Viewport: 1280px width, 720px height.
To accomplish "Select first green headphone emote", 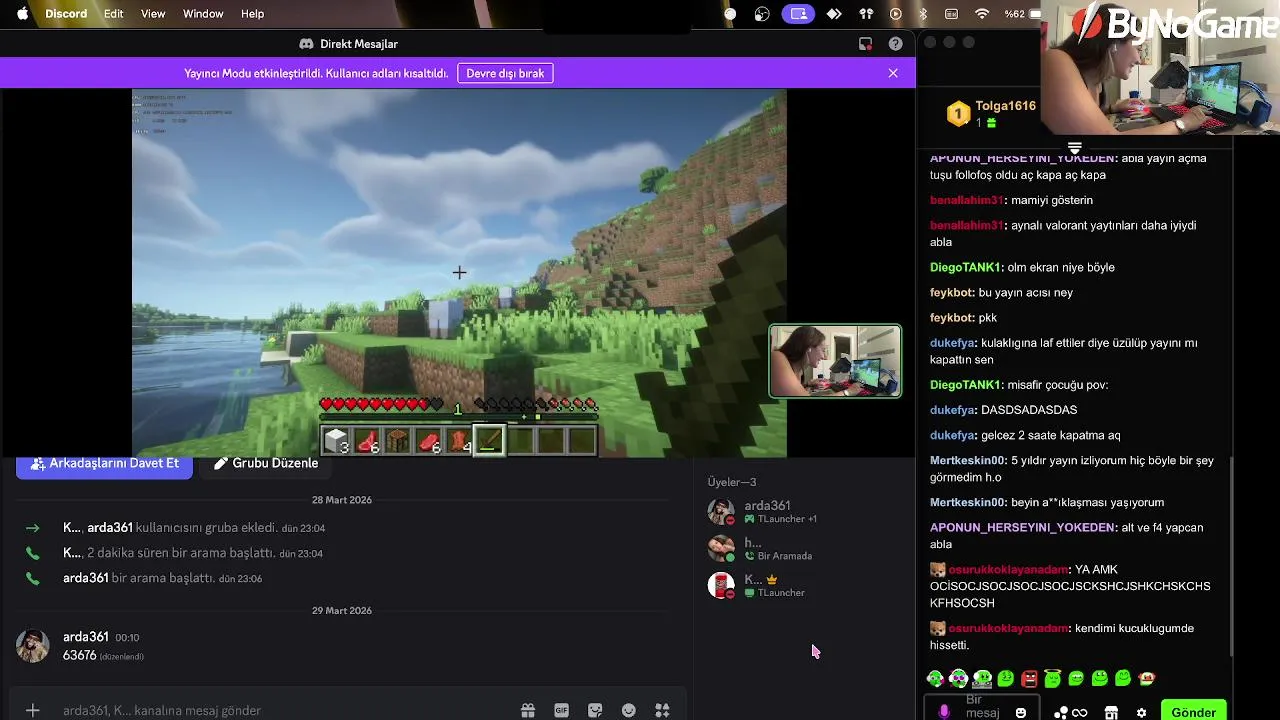I will (x=935, y=679).
